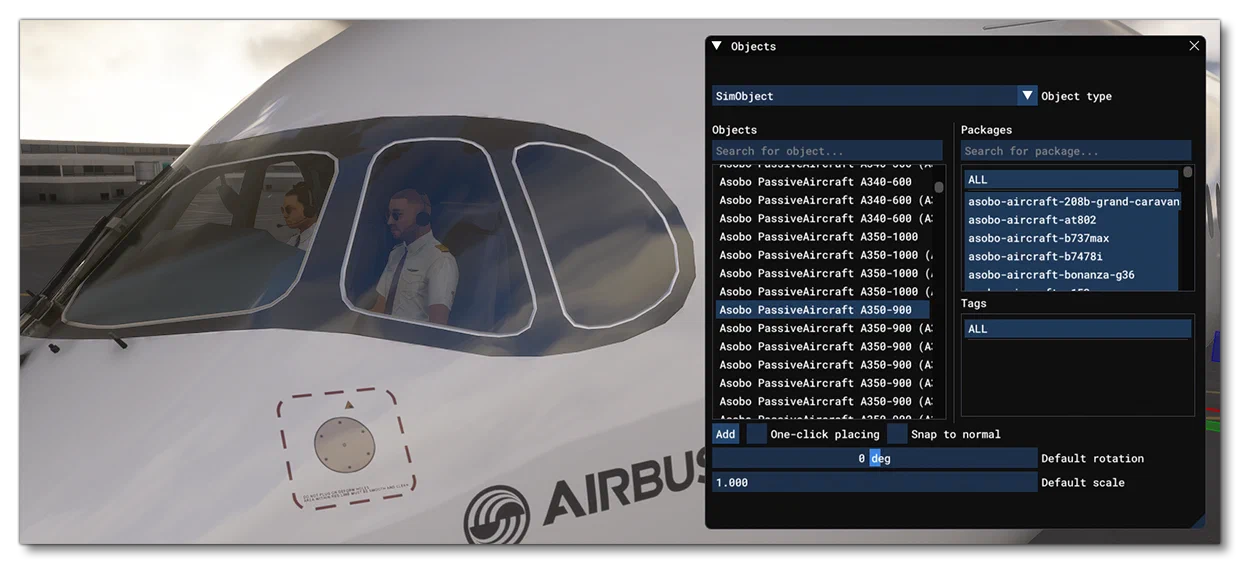This screenshot has width=1240, height=564.
Task: Open the SimObject object type dropdown arrow
Action: click(x=1027, y=96)
